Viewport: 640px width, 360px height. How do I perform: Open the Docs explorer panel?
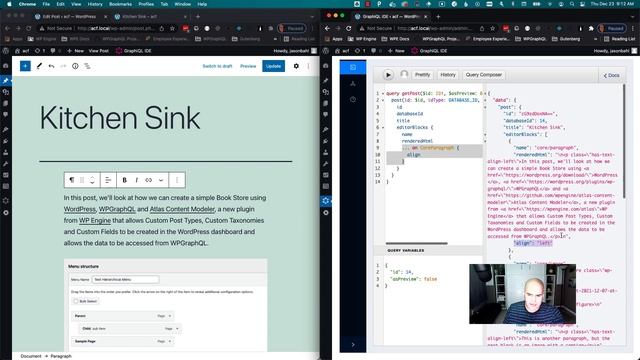tap(611, 76)
